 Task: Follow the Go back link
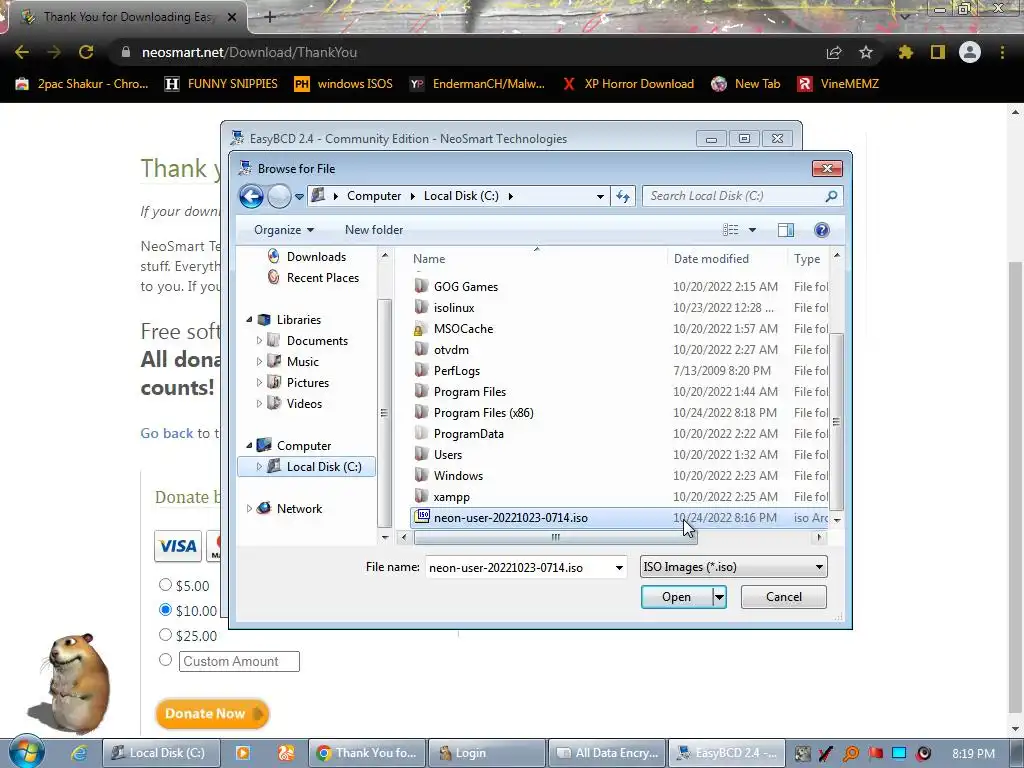coord(167,433)
